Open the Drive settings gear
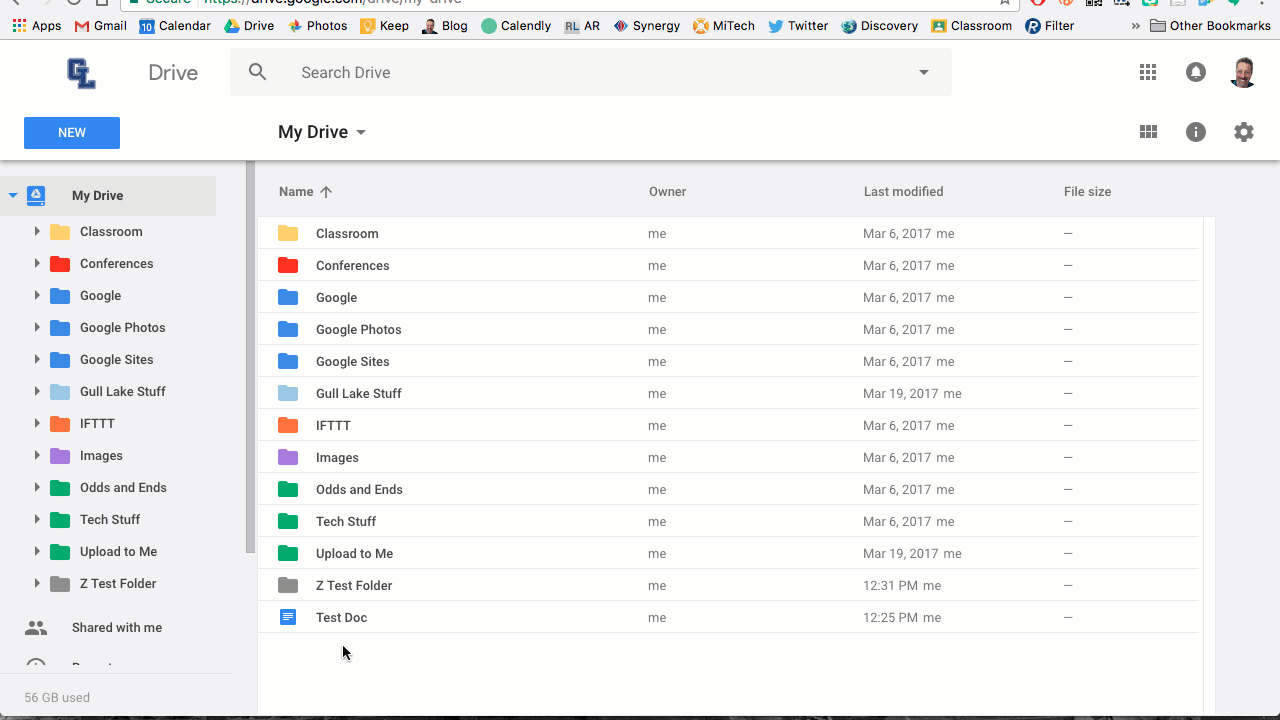Image resolution: width=1280 pixels, height=720 pixels. coord(1244,132)
